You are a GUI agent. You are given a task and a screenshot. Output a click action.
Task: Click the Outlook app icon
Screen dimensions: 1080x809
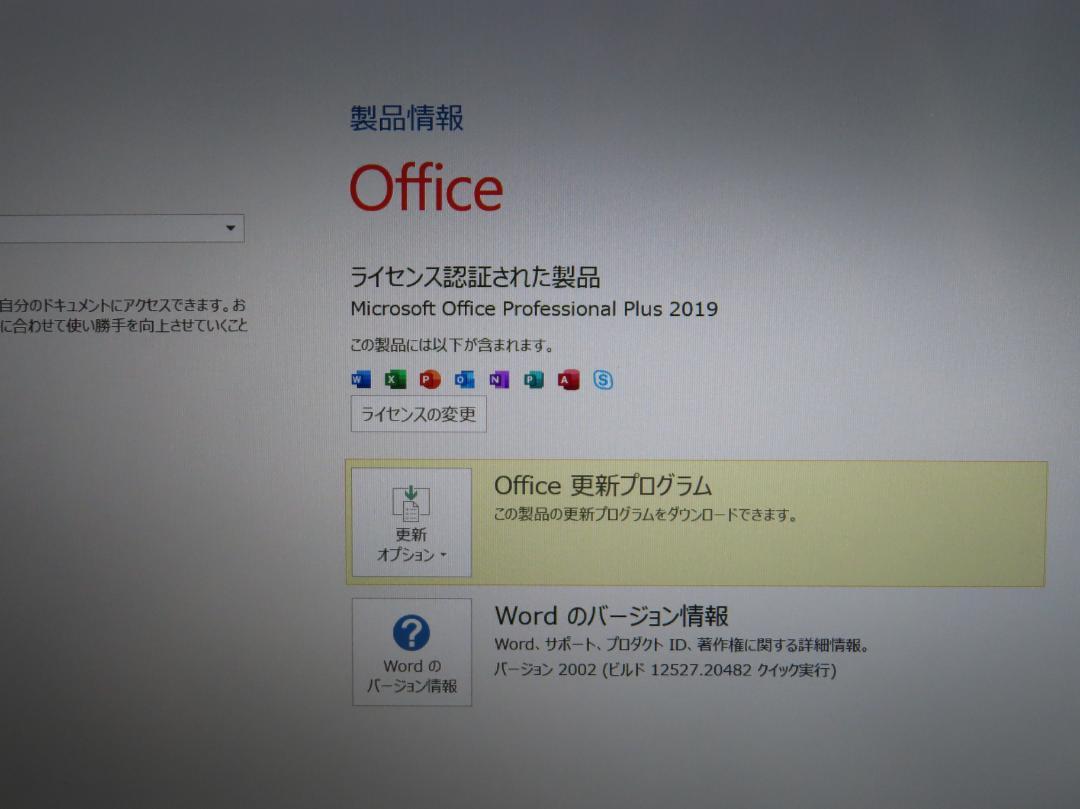(x=465, y=379)
